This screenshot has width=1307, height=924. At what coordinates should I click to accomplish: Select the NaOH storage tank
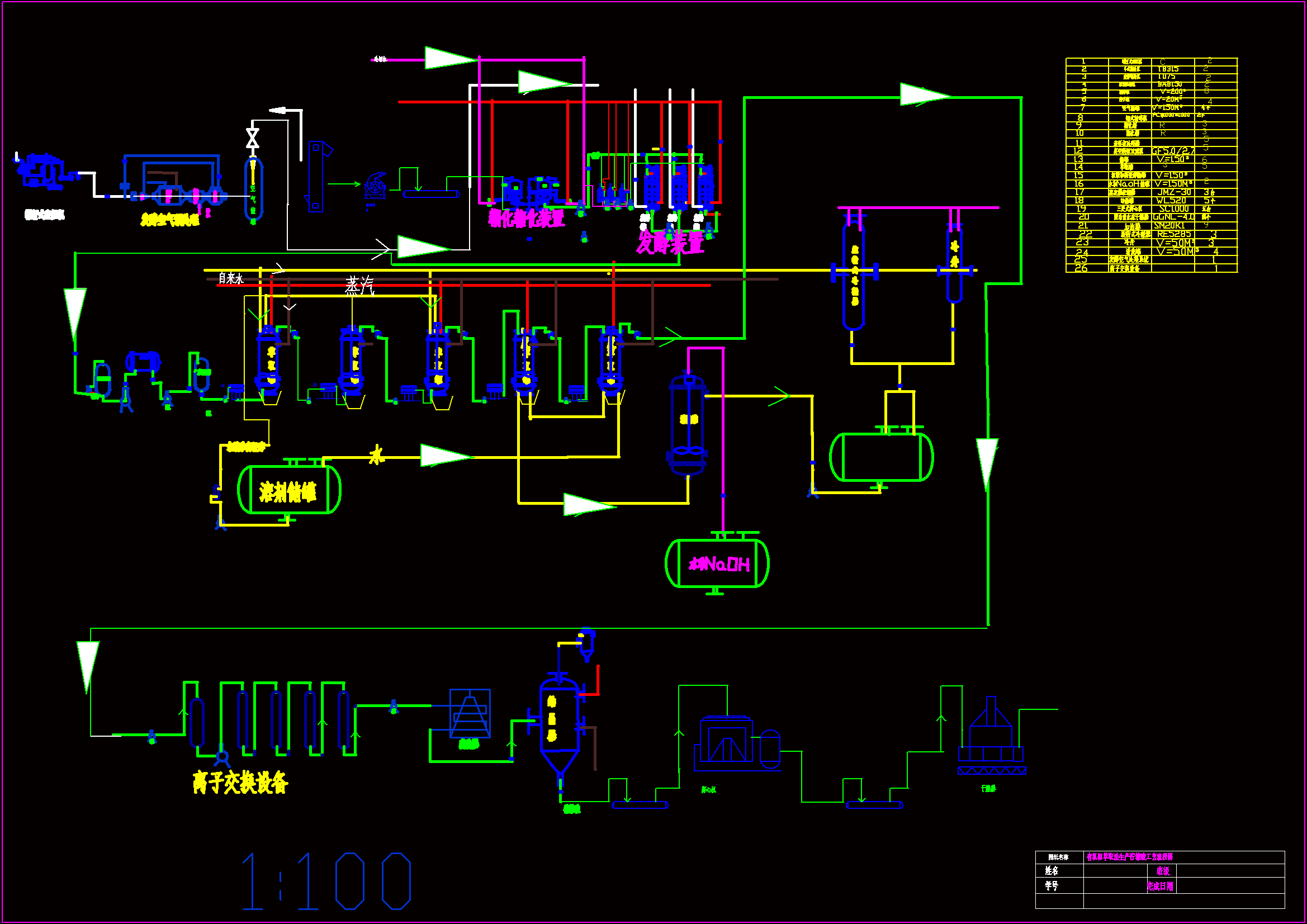point(717,563)
